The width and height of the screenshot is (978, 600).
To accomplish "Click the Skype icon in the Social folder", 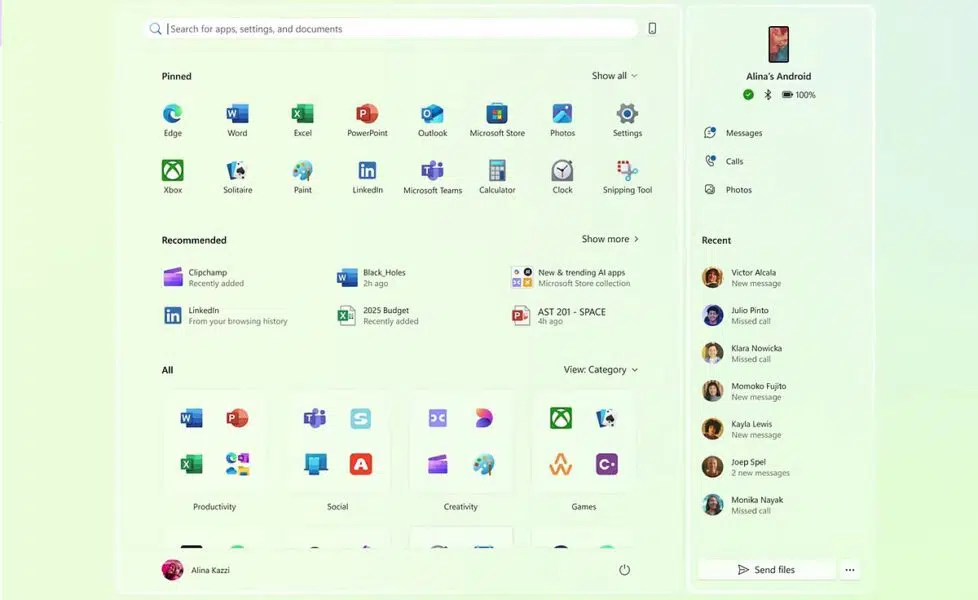I will (x=361, y=418).
